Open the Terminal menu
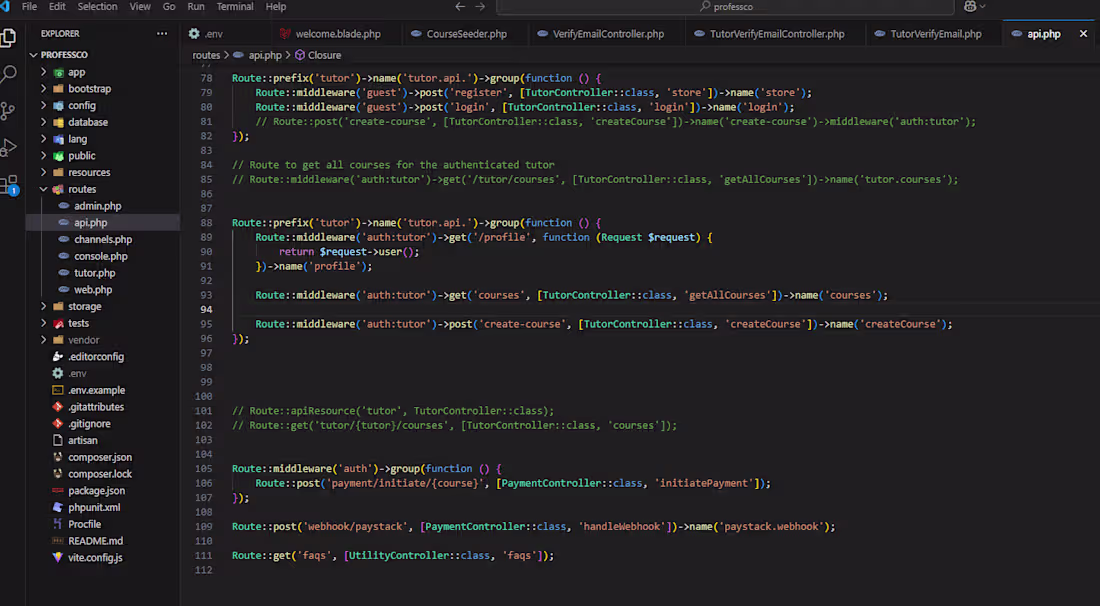Viewport: 1100px width, 606px height. [x=234, y=6]
